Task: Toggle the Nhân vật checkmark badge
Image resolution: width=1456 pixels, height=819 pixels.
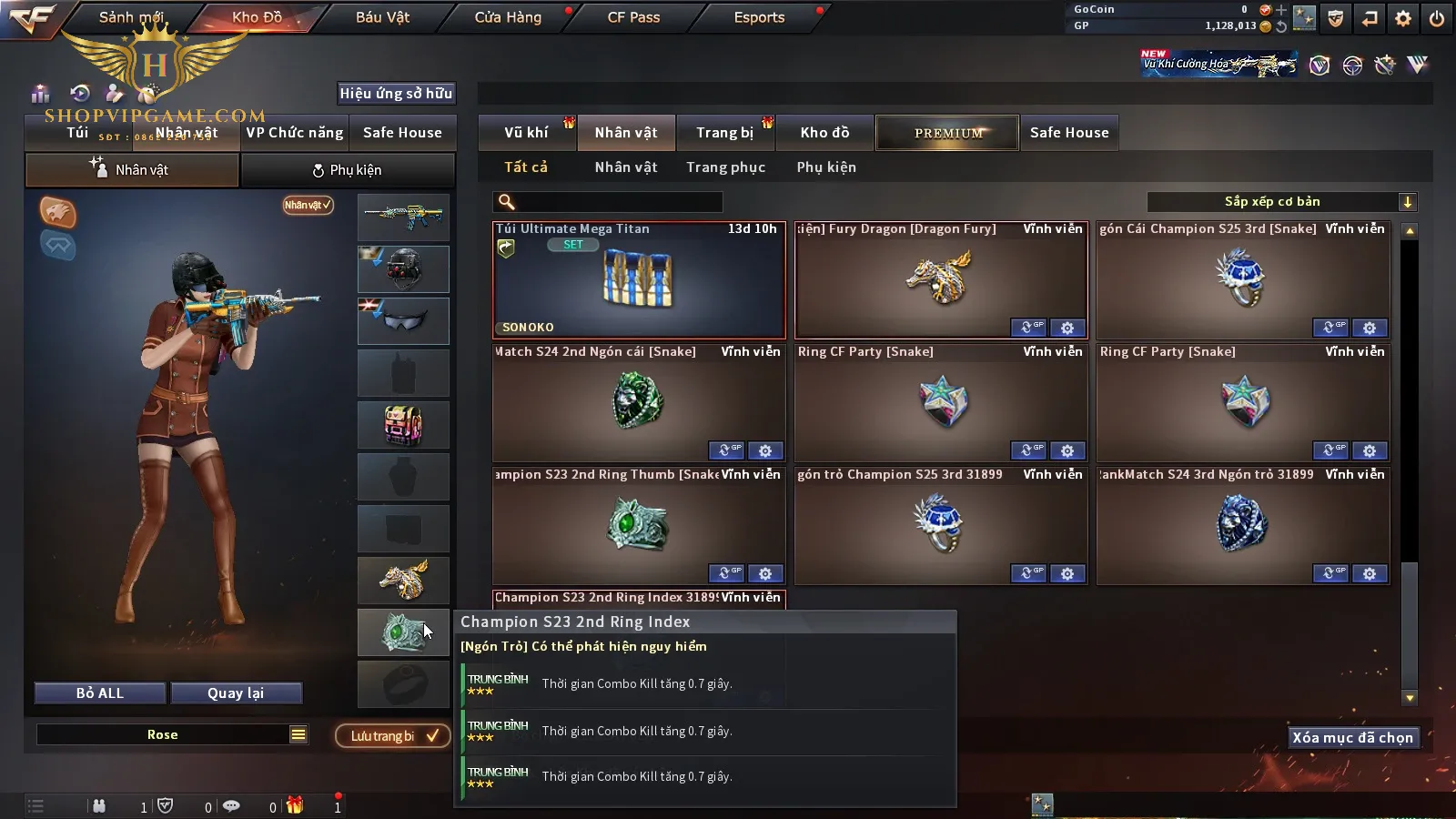Action: 308,205
